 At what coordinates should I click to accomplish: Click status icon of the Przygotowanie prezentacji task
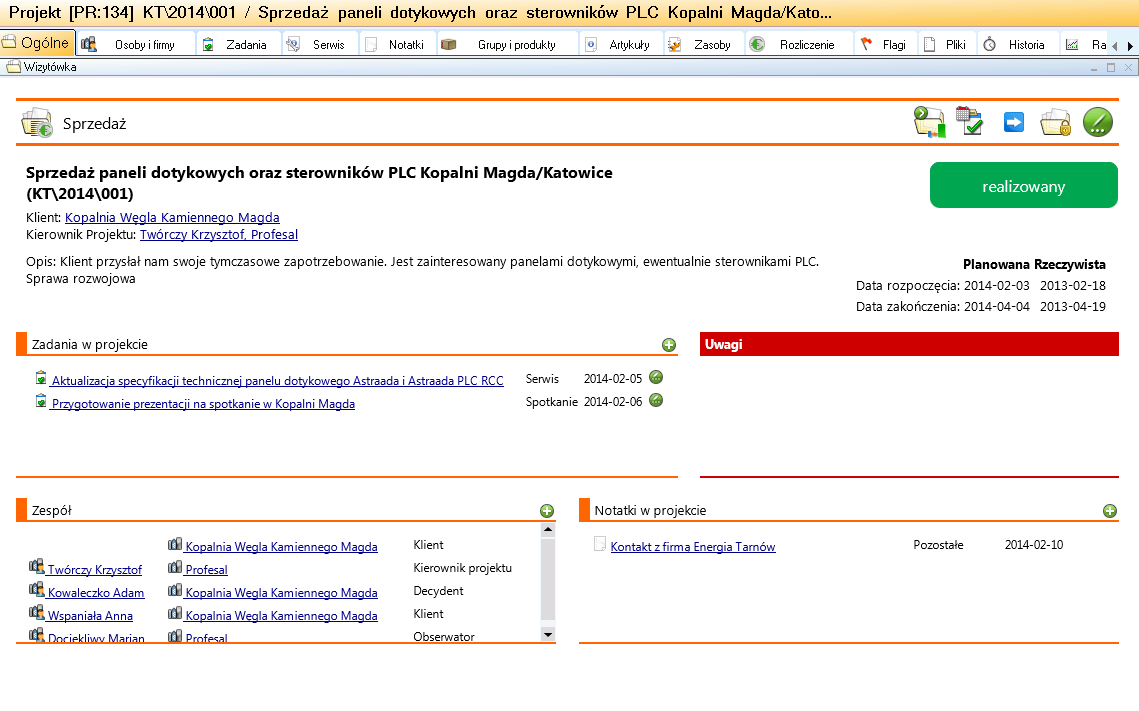[656, 400]
